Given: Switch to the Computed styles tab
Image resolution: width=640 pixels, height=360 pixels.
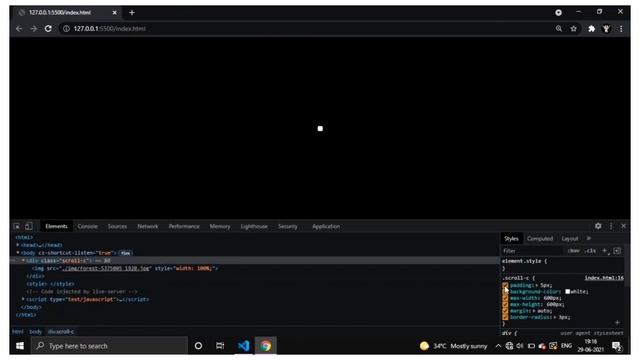Looking at the screenshot, I should tap(540, 238).
